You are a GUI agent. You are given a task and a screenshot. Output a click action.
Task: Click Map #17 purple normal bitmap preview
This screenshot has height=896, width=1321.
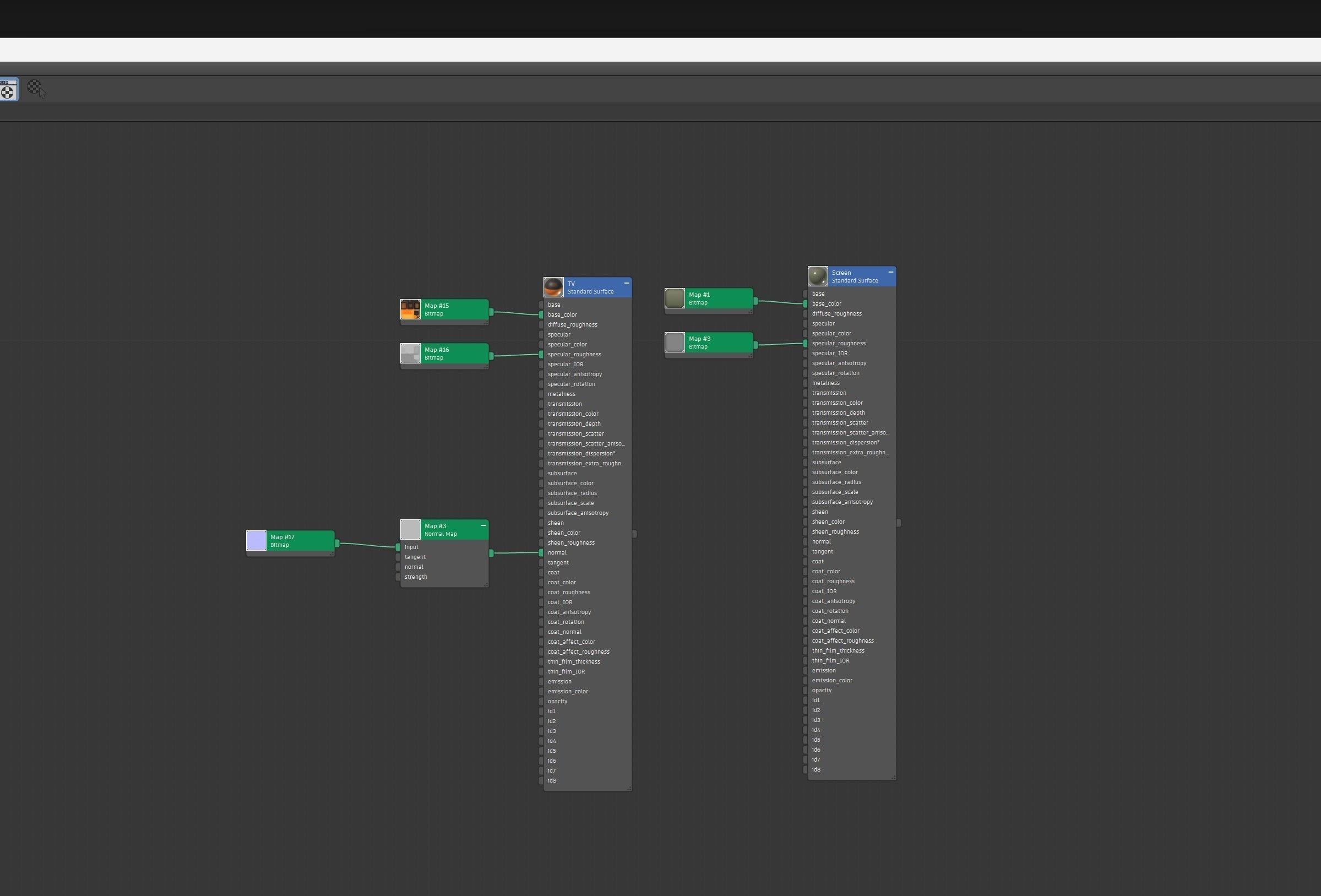[x=256, y=541]
